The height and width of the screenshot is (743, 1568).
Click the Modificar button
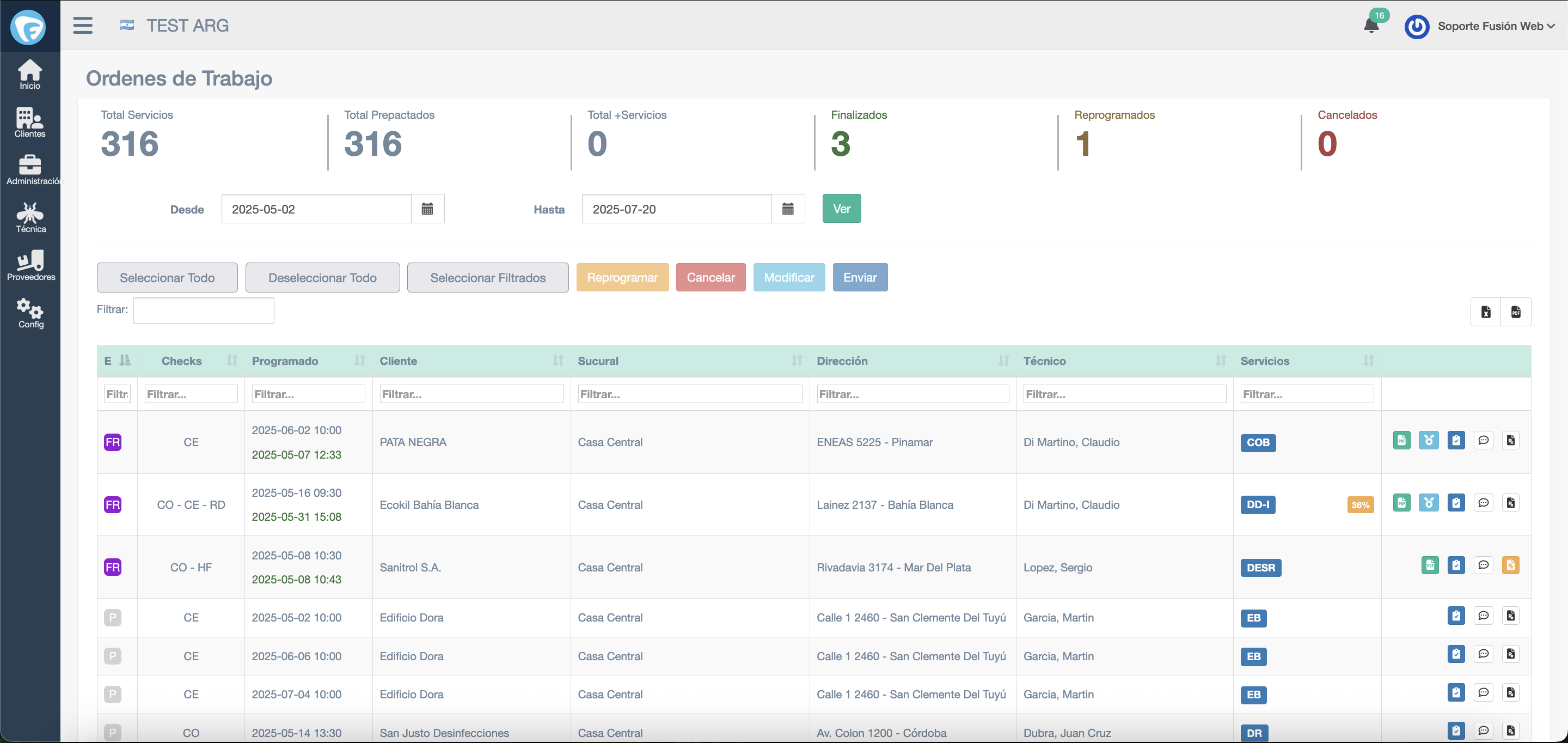(x=789, y=277)
